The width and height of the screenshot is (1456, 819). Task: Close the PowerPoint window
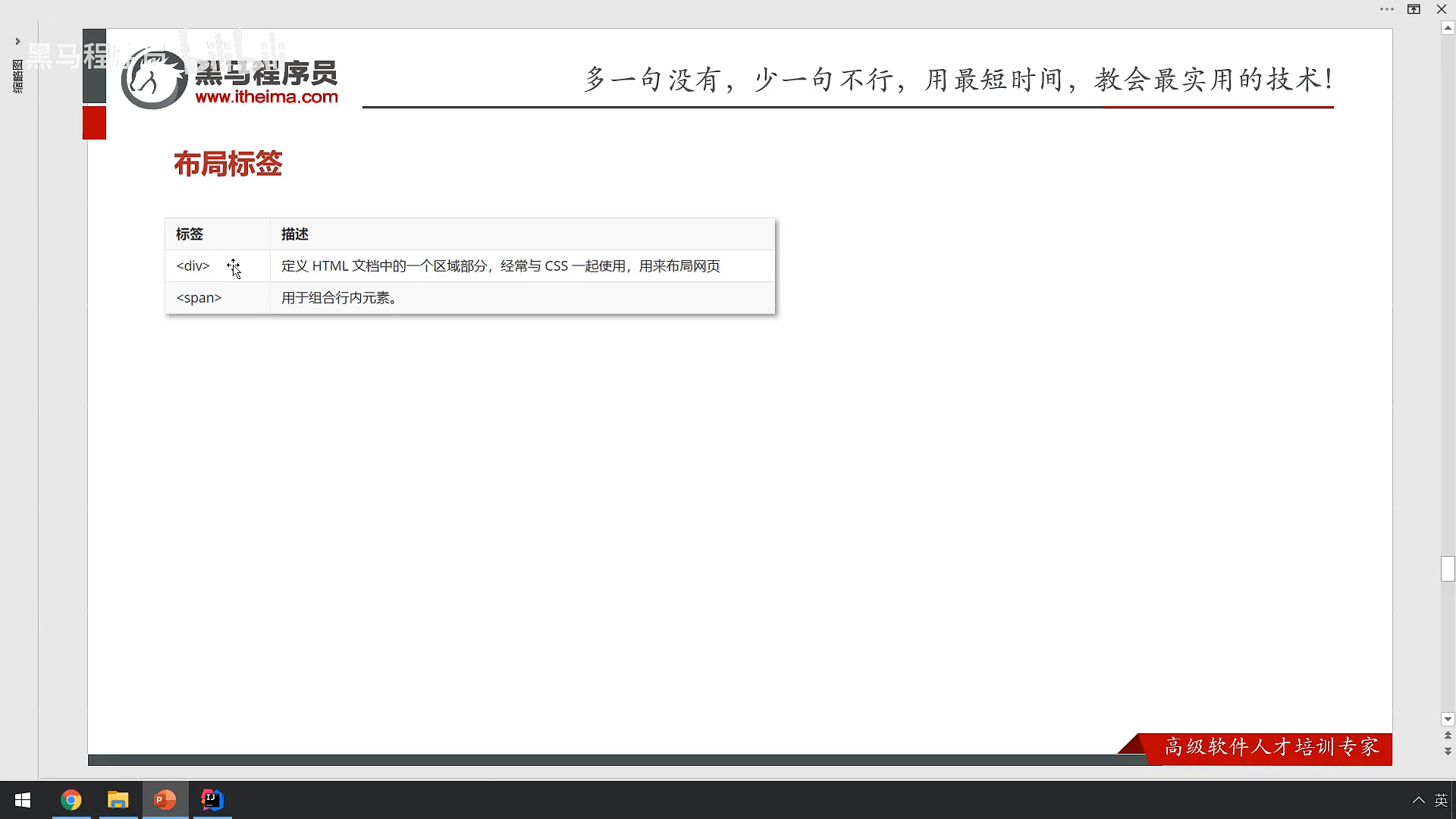point(1442,9)
